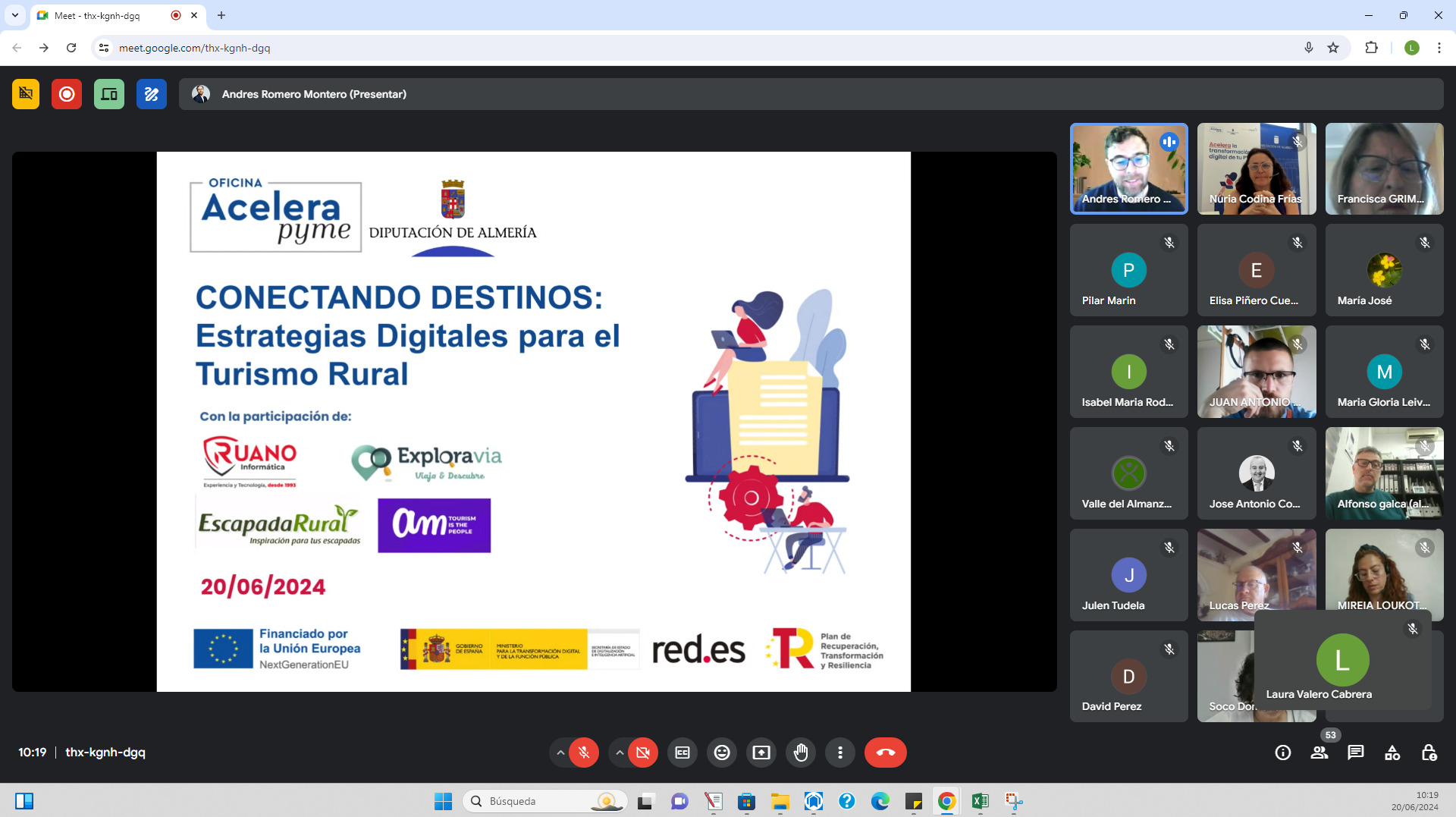Unmute the microphone button
Screen dimensions: 1456x817
click(584, 753)
